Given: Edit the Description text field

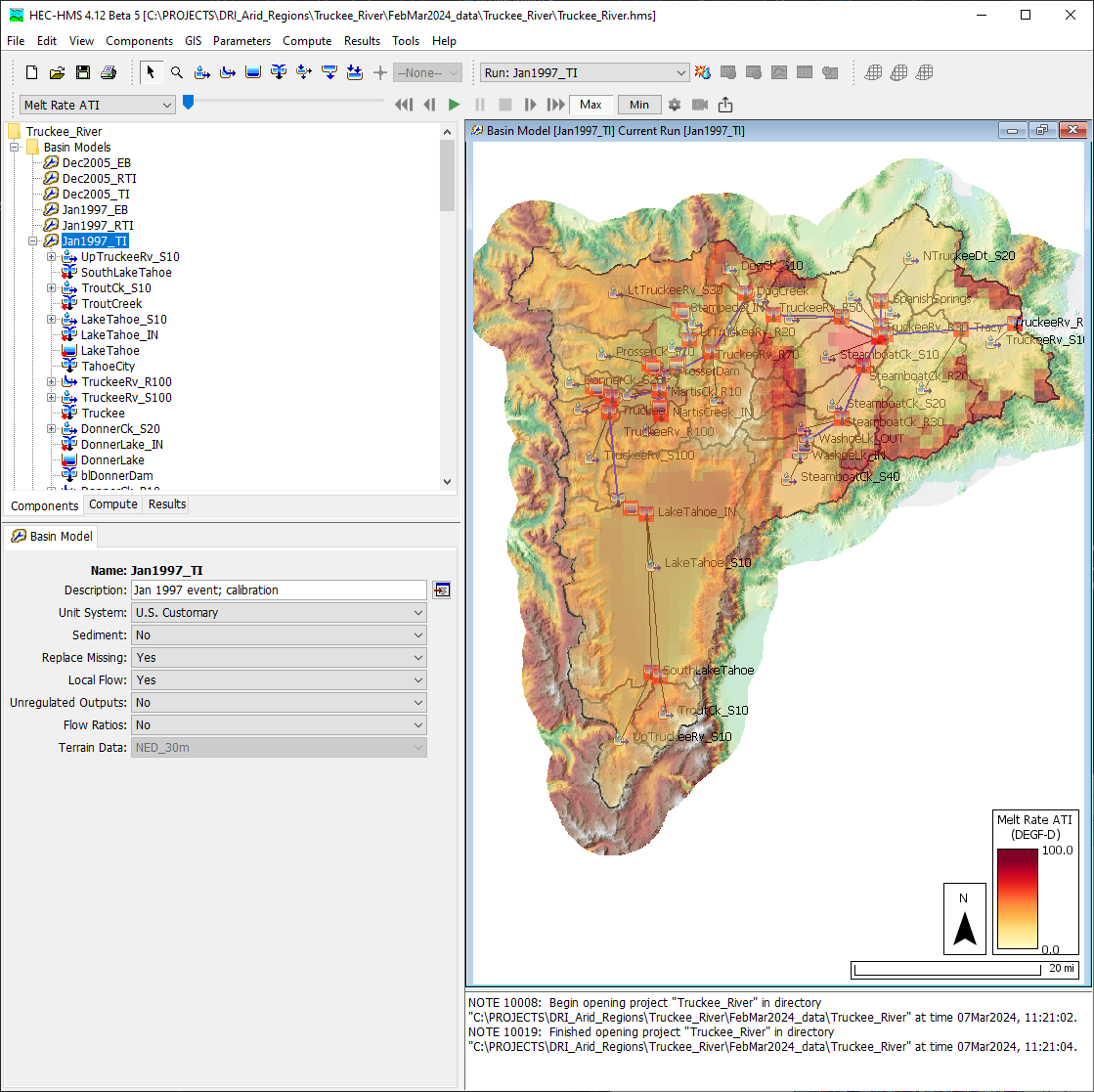Looking at the screenshot, I should click(x=279, y=590).
